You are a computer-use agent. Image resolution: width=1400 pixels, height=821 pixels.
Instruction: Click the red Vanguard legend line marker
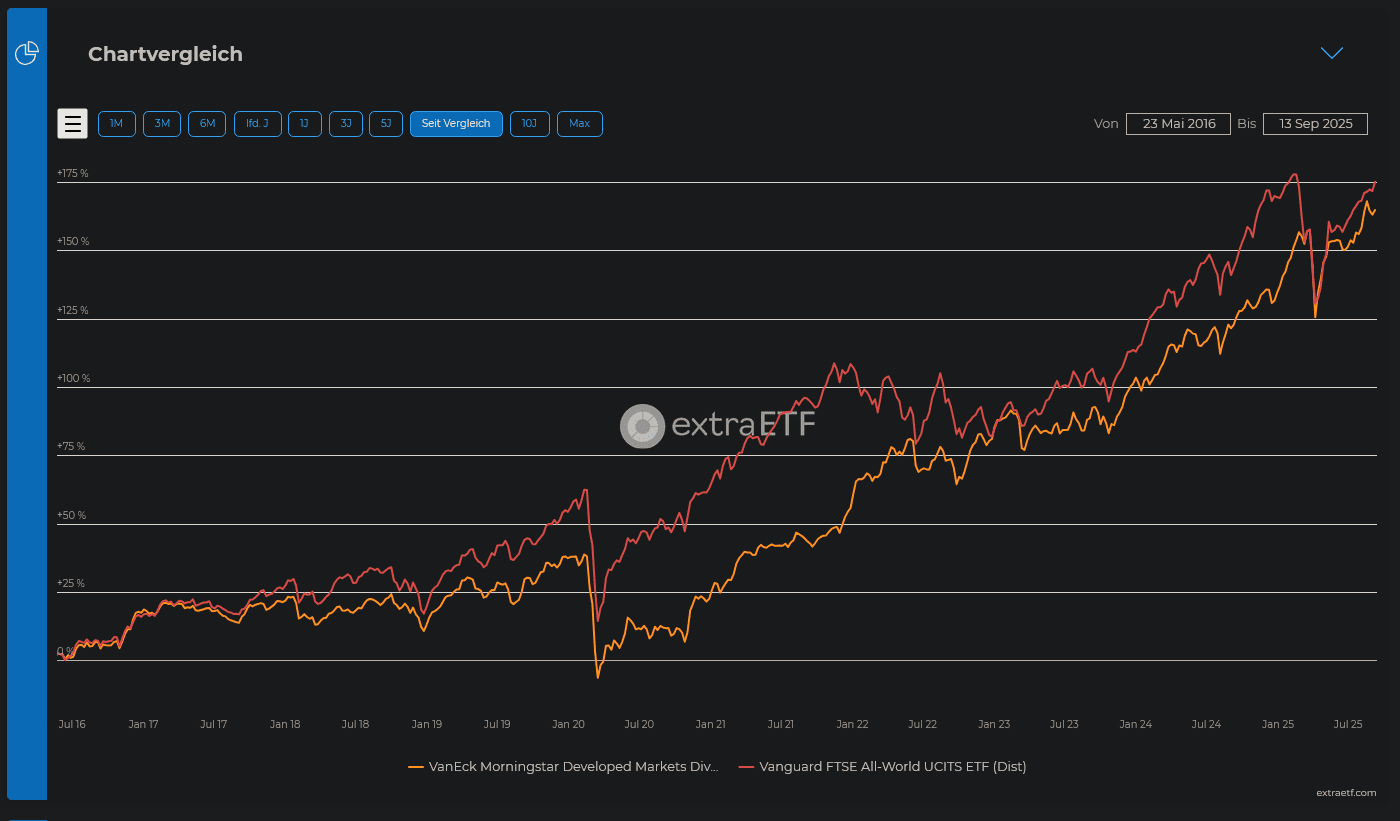[x=746, y=767]
